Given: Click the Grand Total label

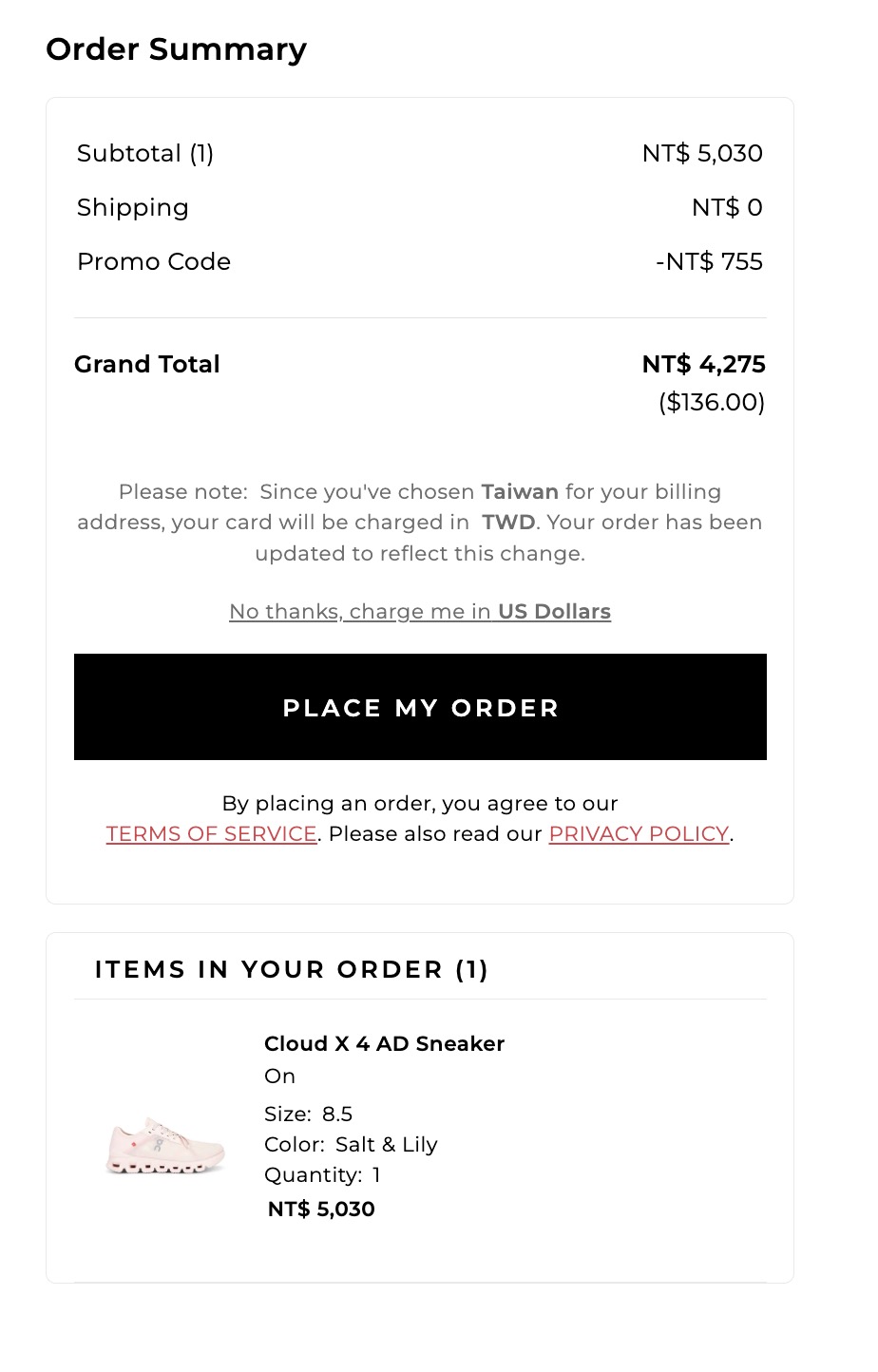Looking at the screenshot, I should pyautogui.click(x=147, y=364).
